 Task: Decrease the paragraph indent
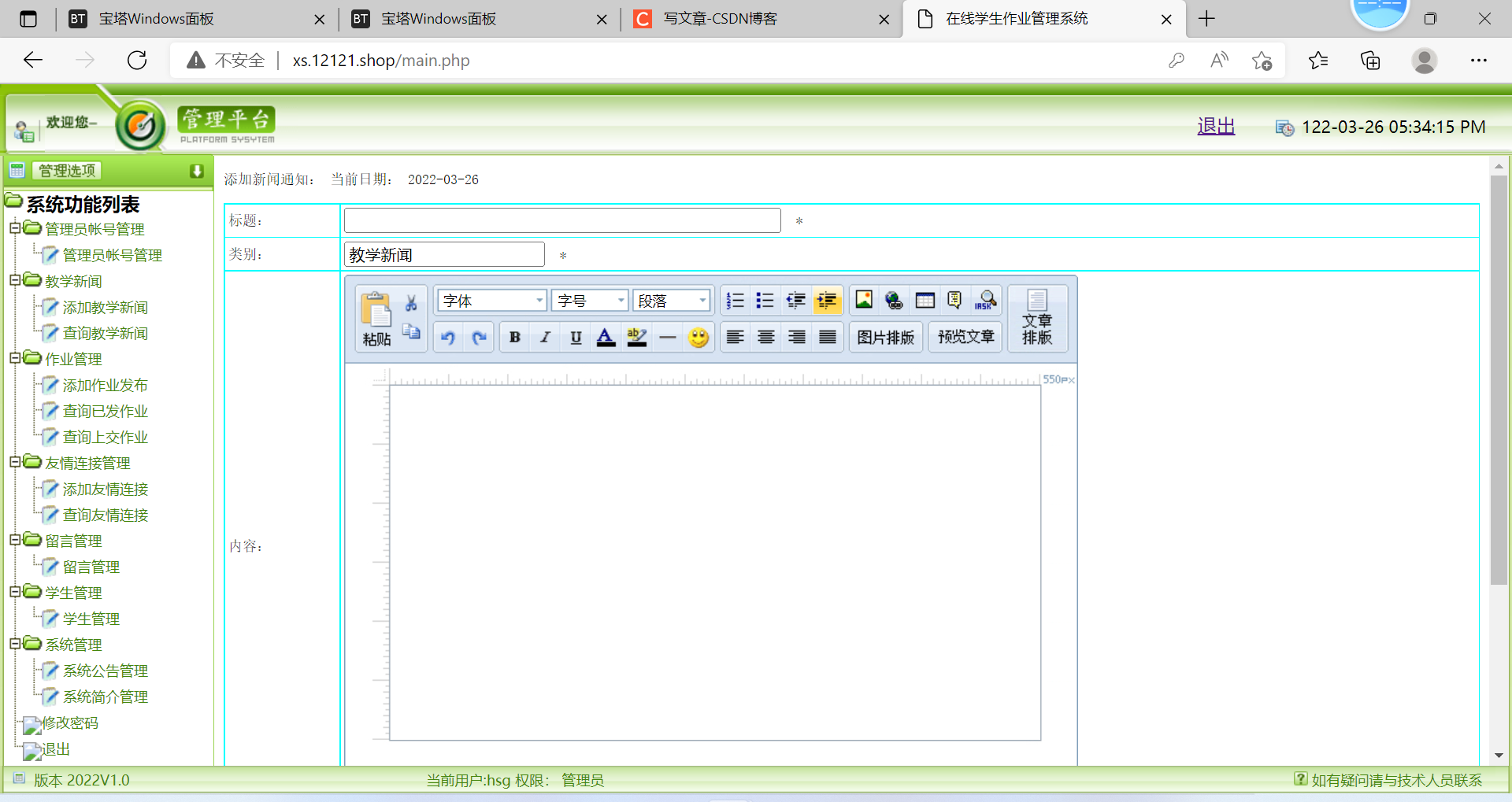(x=796, y=301)
